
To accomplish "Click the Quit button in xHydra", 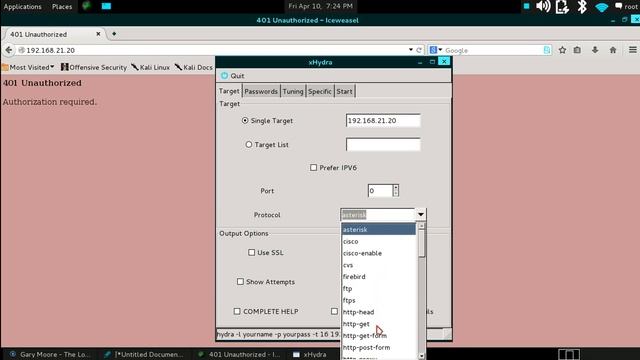I will [x=233, y=76].
